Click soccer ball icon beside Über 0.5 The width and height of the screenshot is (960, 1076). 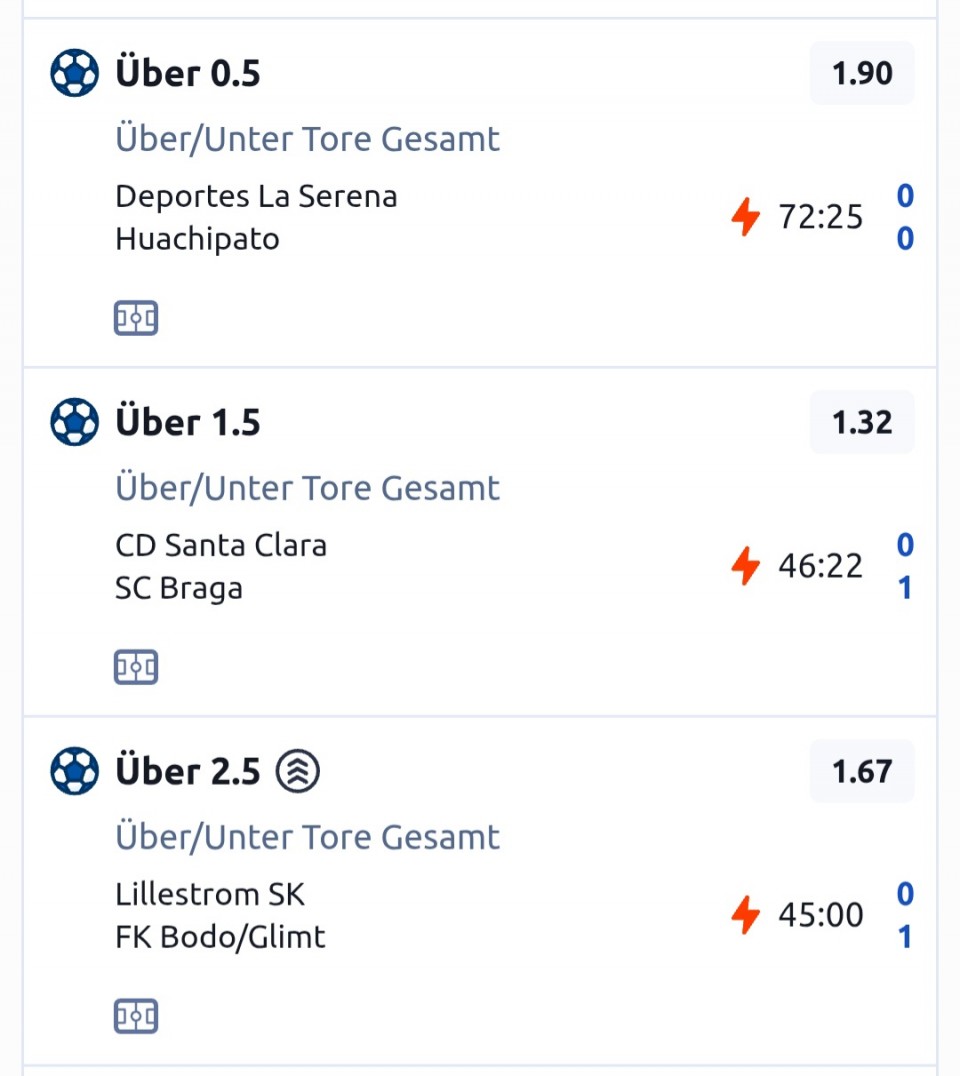click(74, 73)
